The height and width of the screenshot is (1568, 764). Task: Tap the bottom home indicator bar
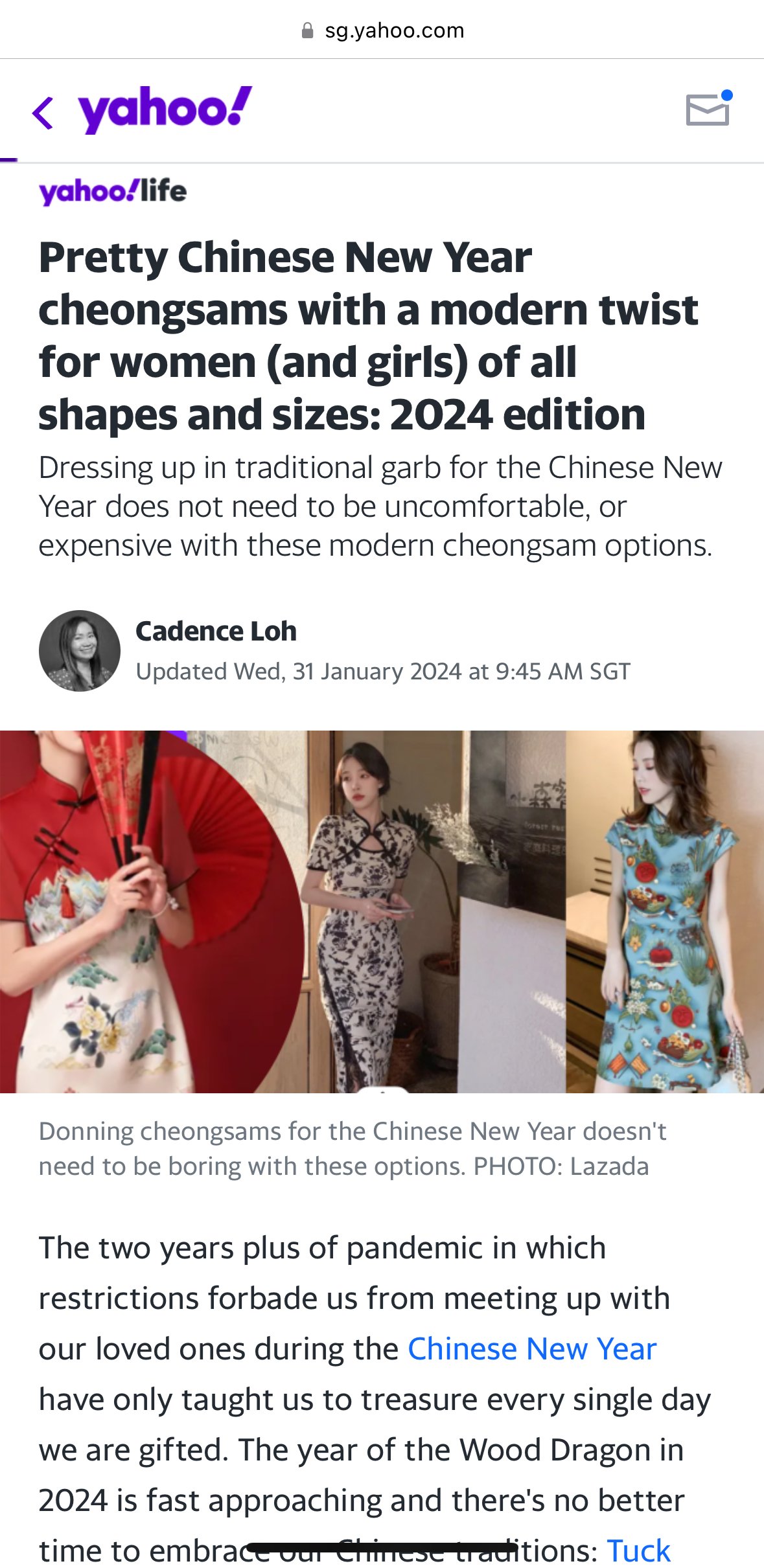382,1547
